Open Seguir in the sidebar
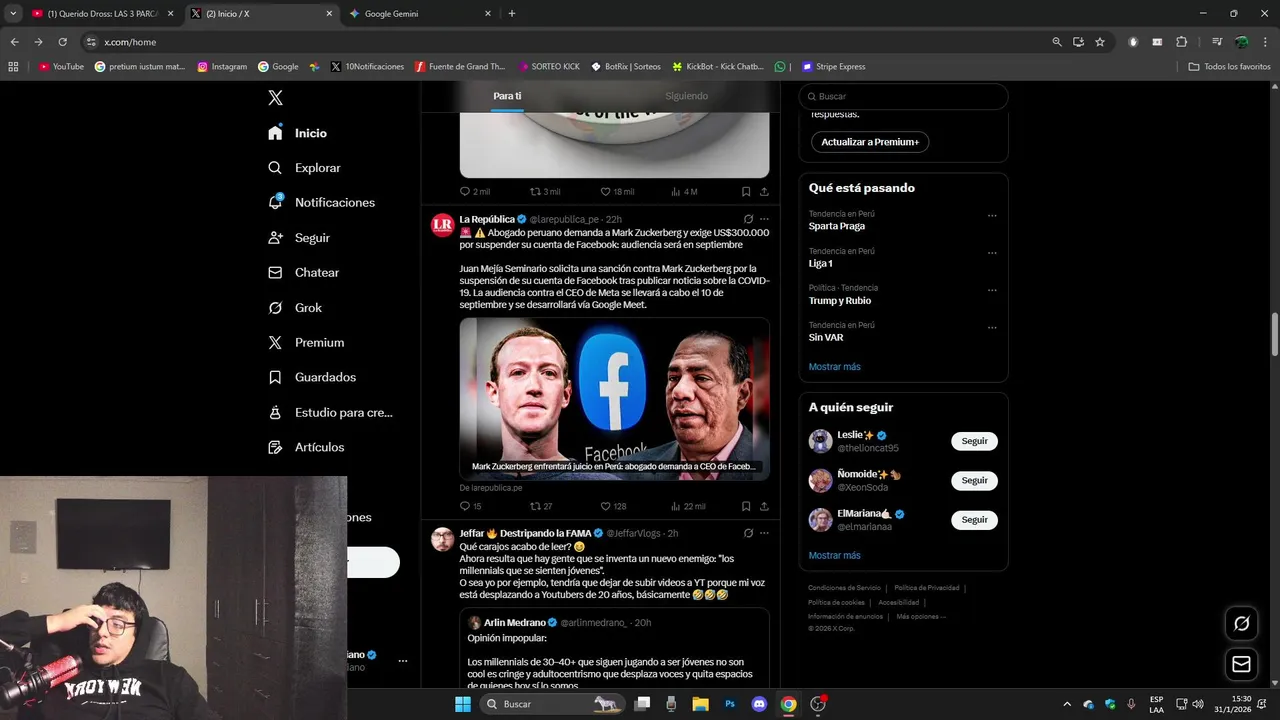This screenshot has height=720, width=1280. (299, 238)
